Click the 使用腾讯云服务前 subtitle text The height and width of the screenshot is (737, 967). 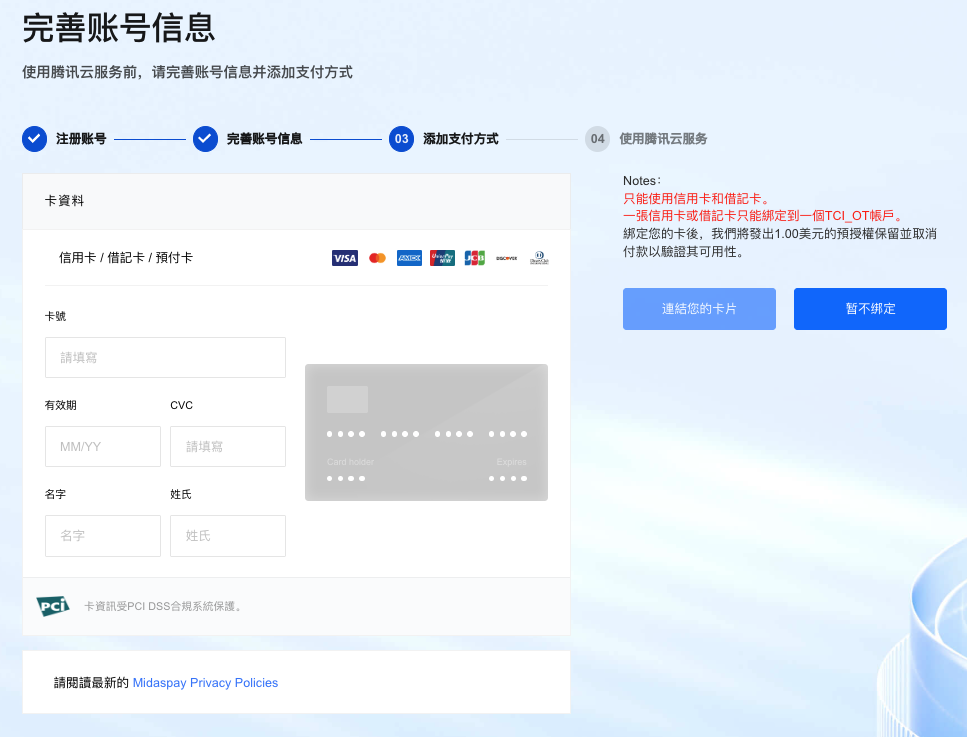pyautogui.click(x=187, y=72)
